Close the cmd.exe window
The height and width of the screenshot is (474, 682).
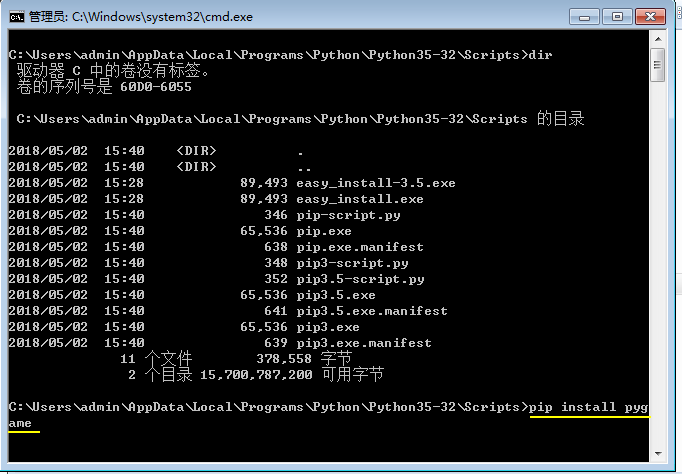tap(650, 17)
